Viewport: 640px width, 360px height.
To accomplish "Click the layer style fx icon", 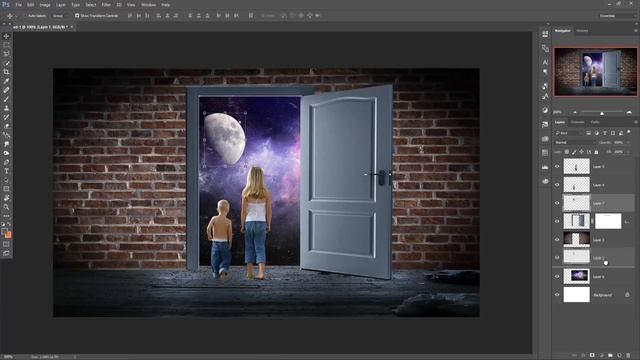I will click(x=583, y=356).
